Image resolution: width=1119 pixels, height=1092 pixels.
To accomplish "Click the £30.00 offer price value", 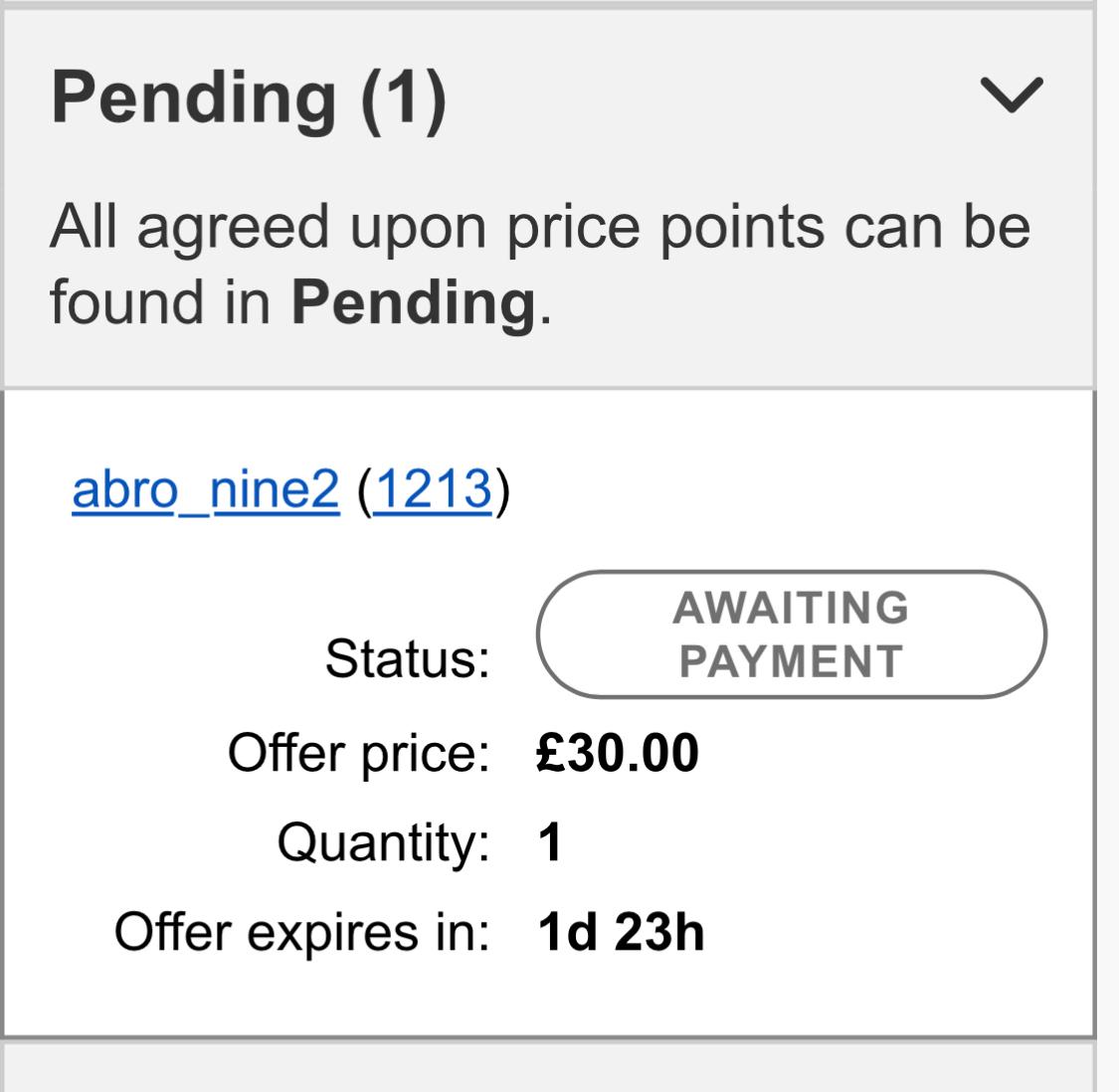I will point(617,752).
